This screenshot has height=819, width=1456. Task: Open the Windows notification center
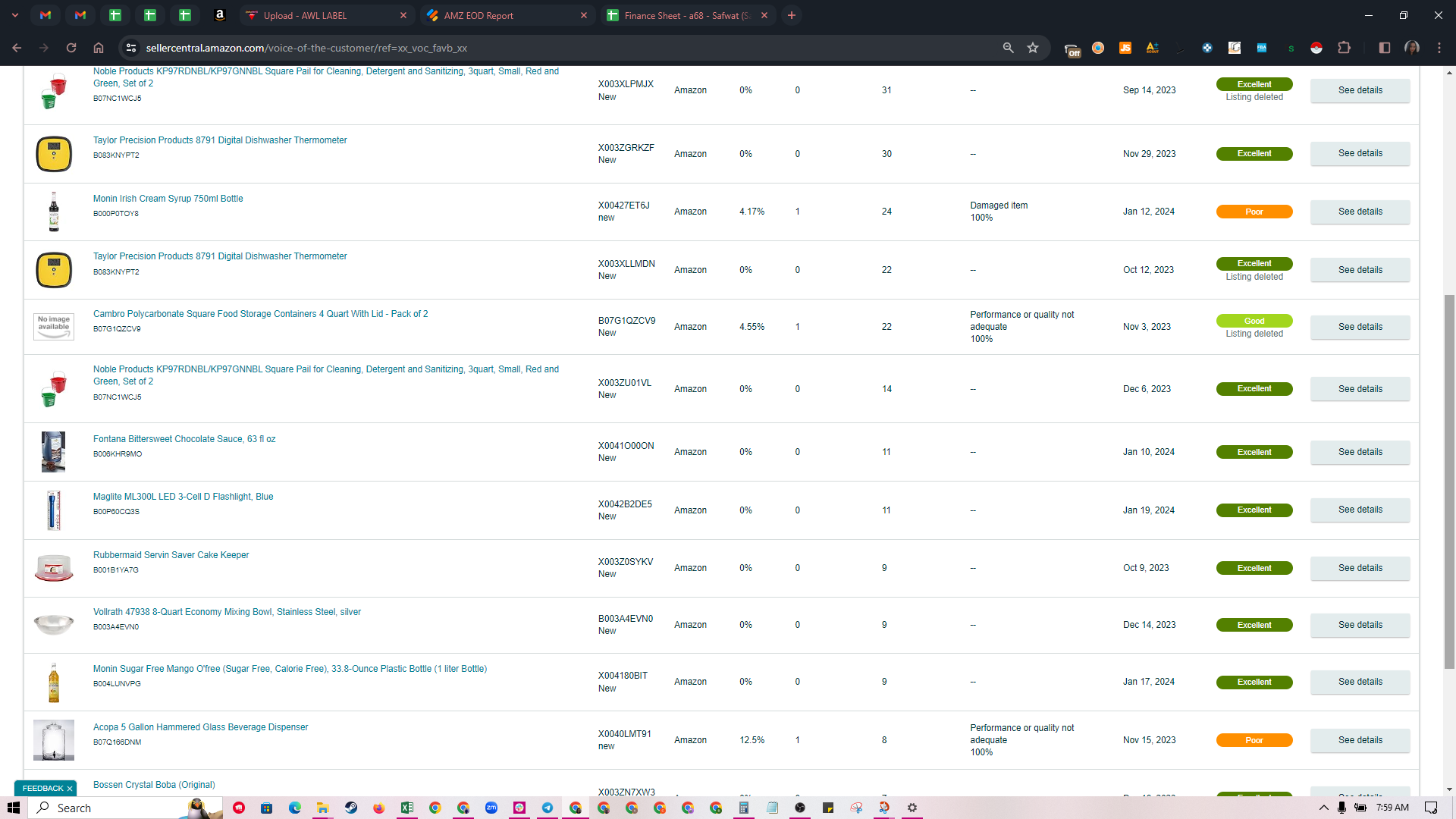pyautogui.click(x=1431, y=808)
